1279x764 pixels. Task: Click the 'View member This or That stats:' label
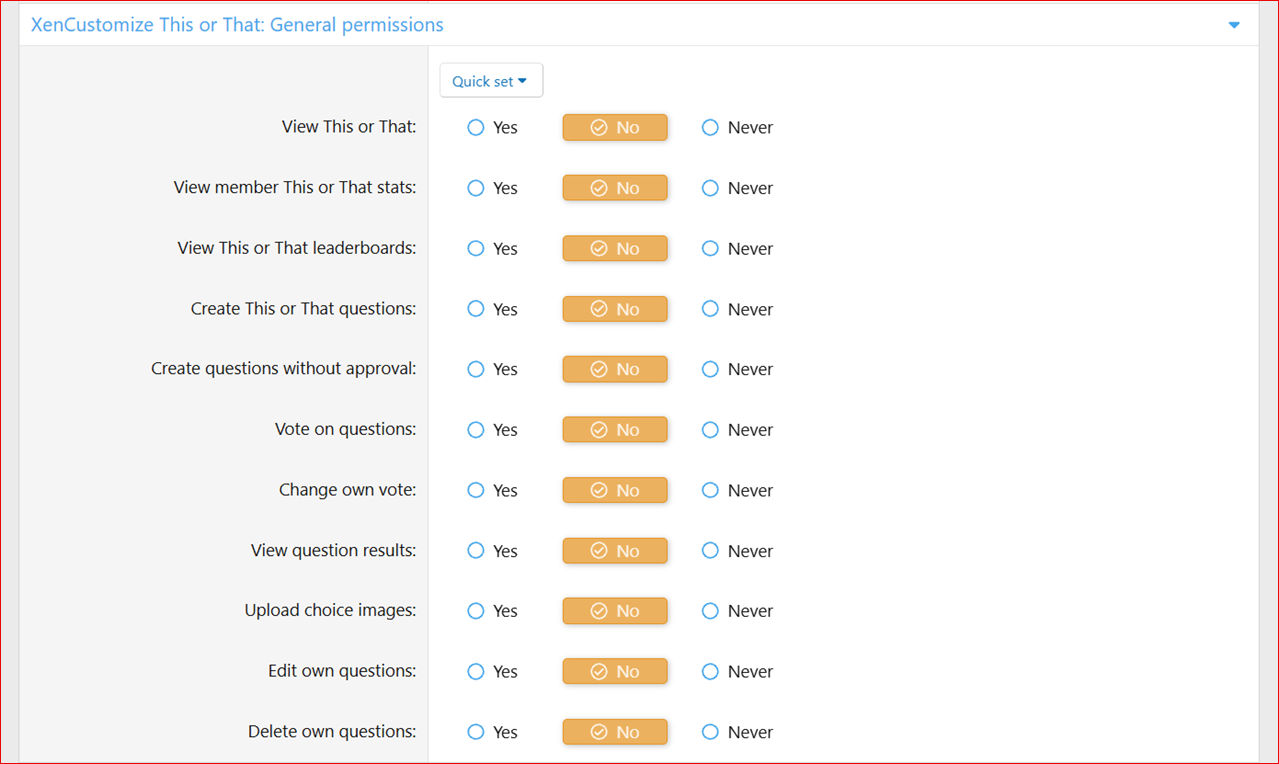(295, 187)
